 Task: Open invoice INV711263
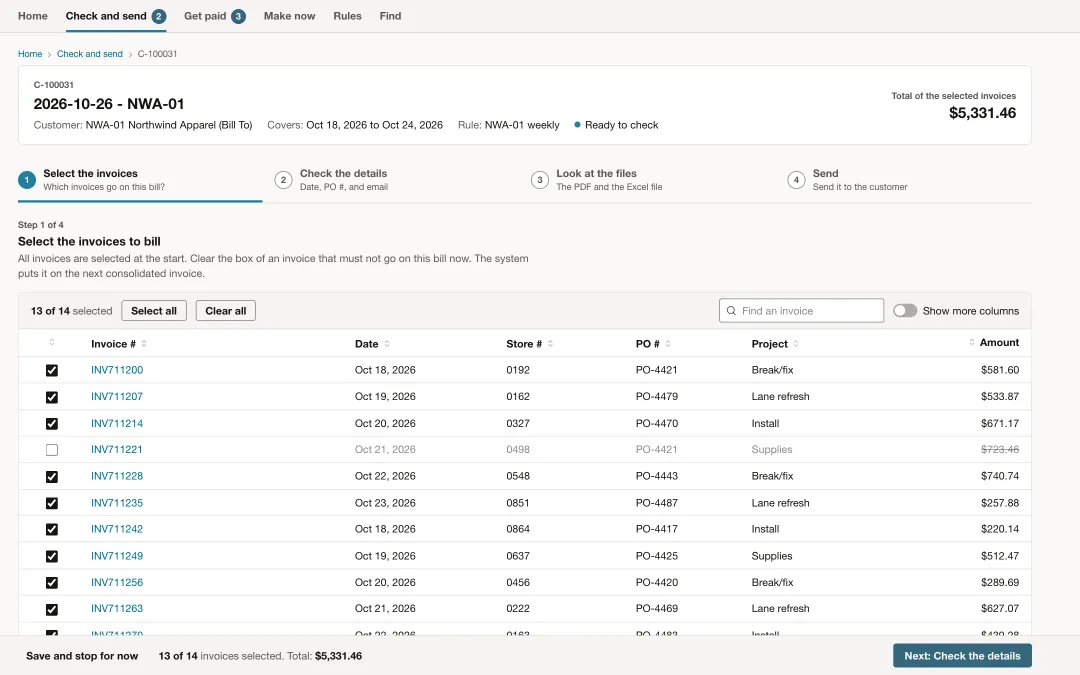point(117,608)
